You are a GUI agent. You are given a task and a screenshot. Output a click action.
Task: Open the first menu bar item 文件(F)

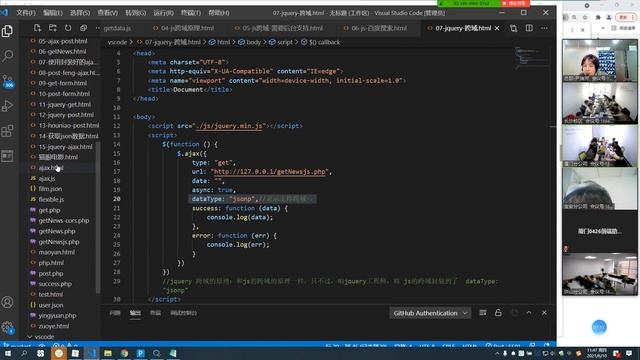(26, 13)
